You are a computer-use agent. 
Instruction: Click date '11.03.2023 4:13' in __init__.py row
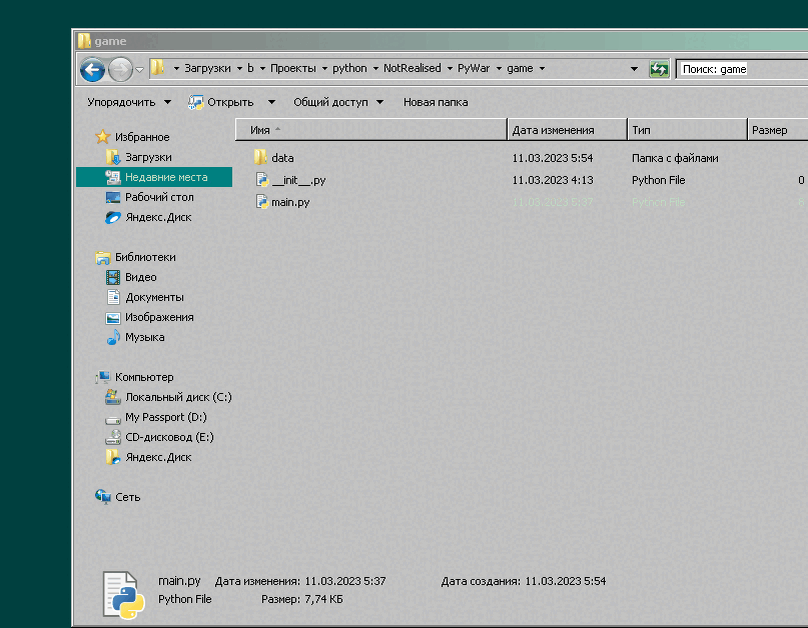point(552,180)
